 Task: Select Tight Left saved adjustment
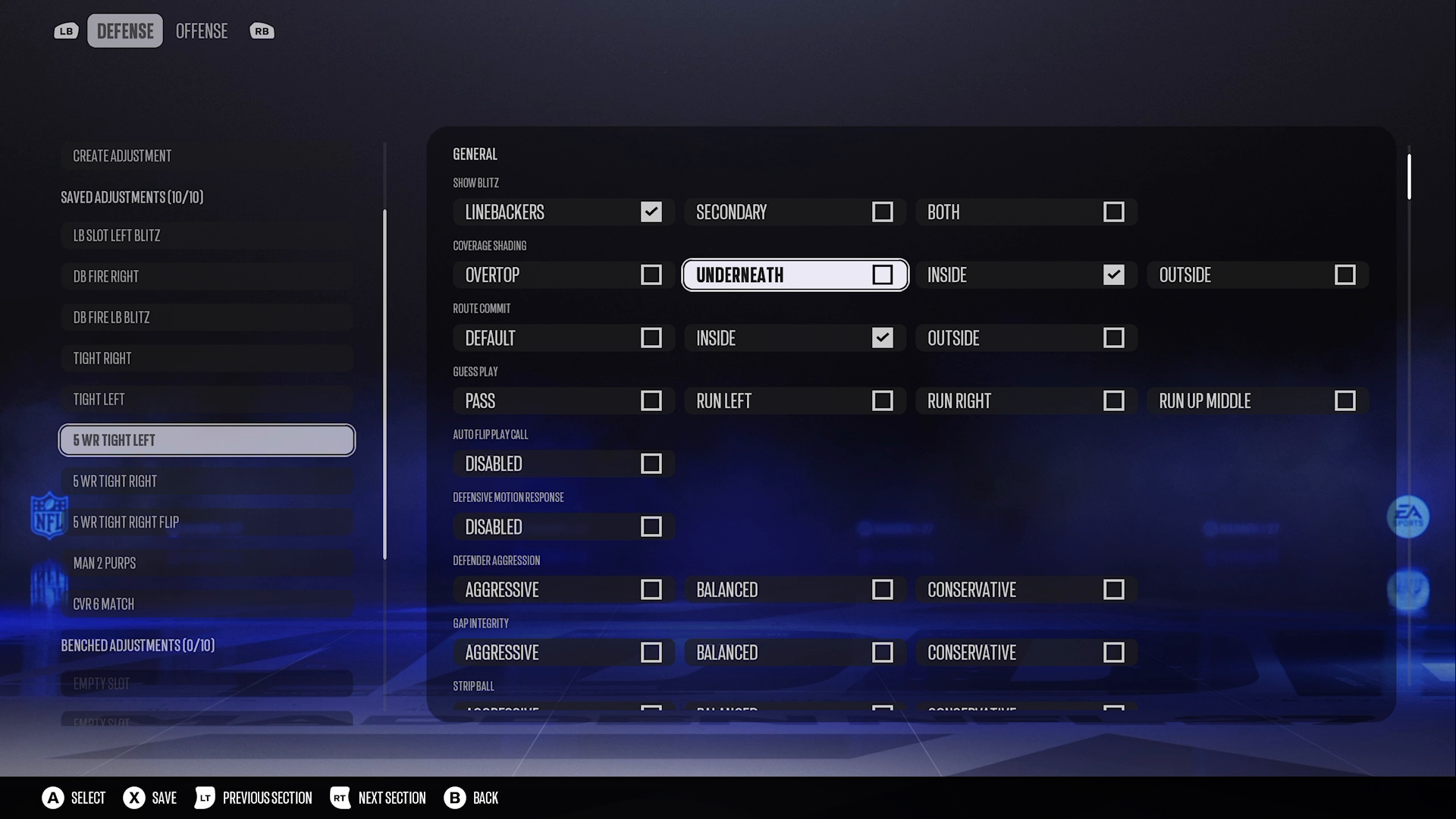tap(206, 400)
